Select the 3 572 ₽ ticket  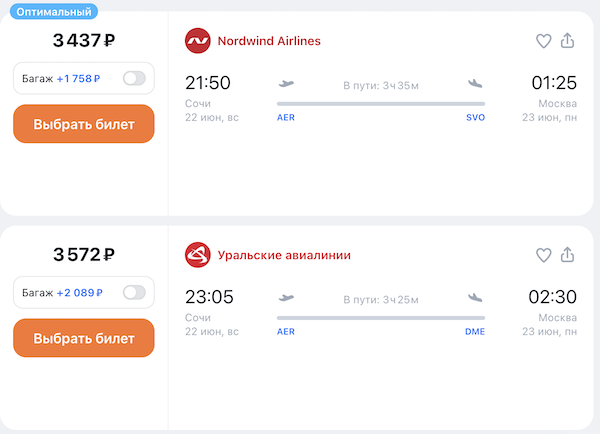(x=83, y=338)
